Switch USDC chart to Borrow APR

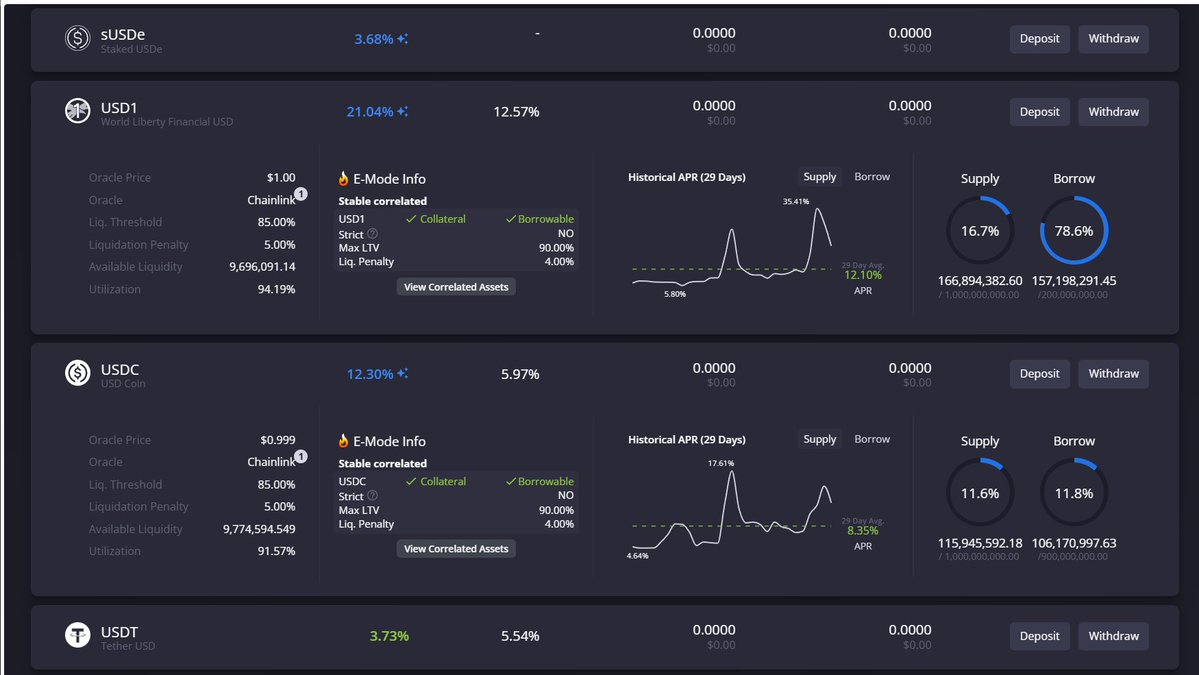(872, 439)
